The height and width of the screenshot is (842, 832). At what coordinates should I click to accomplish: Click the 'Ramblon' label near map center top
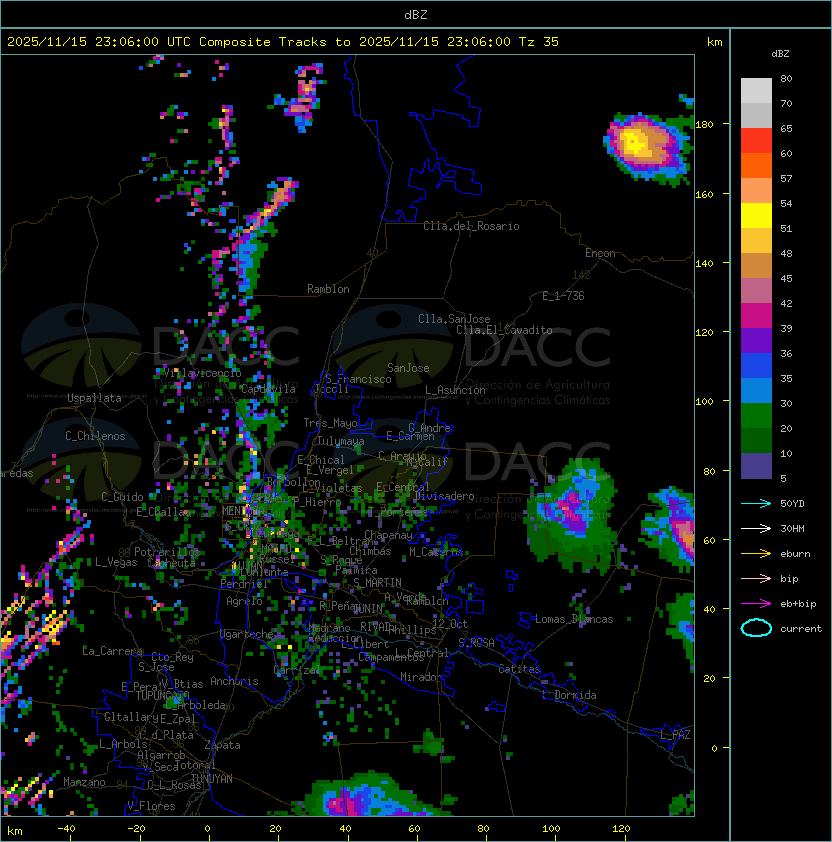328,289
